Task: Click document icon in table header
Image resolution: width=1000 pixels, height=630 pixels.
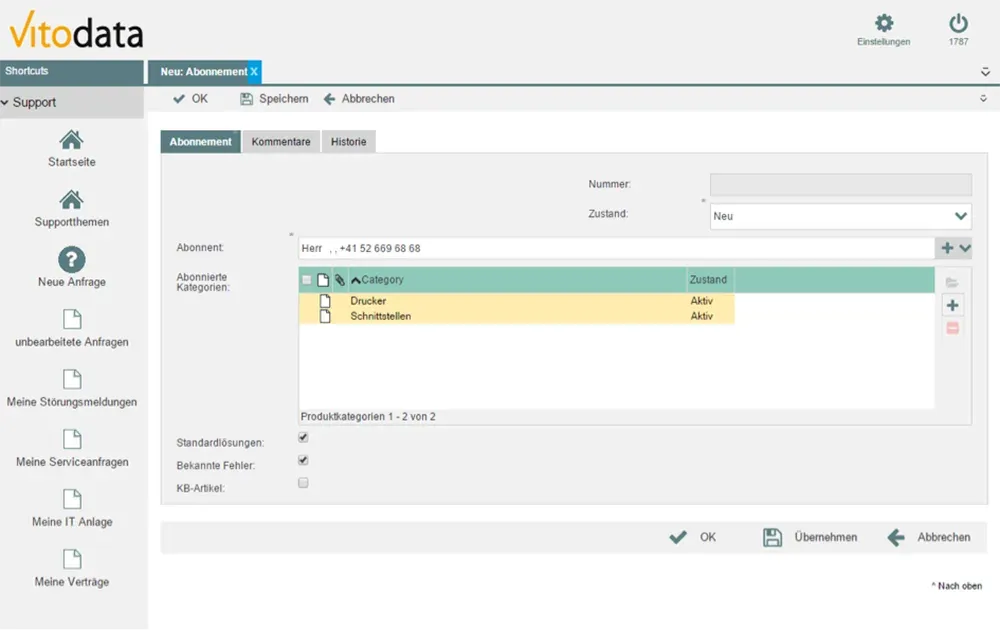Action: click(x=323, y=280)
